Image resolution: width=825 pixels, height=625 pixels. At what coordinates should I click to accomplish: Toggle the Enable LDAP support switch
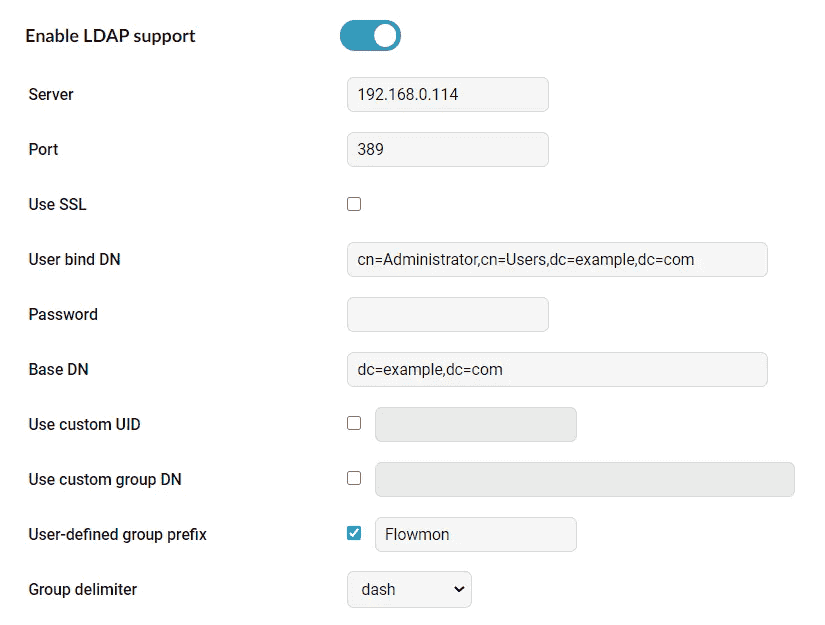pyautogui.click(x=370, y=36)
